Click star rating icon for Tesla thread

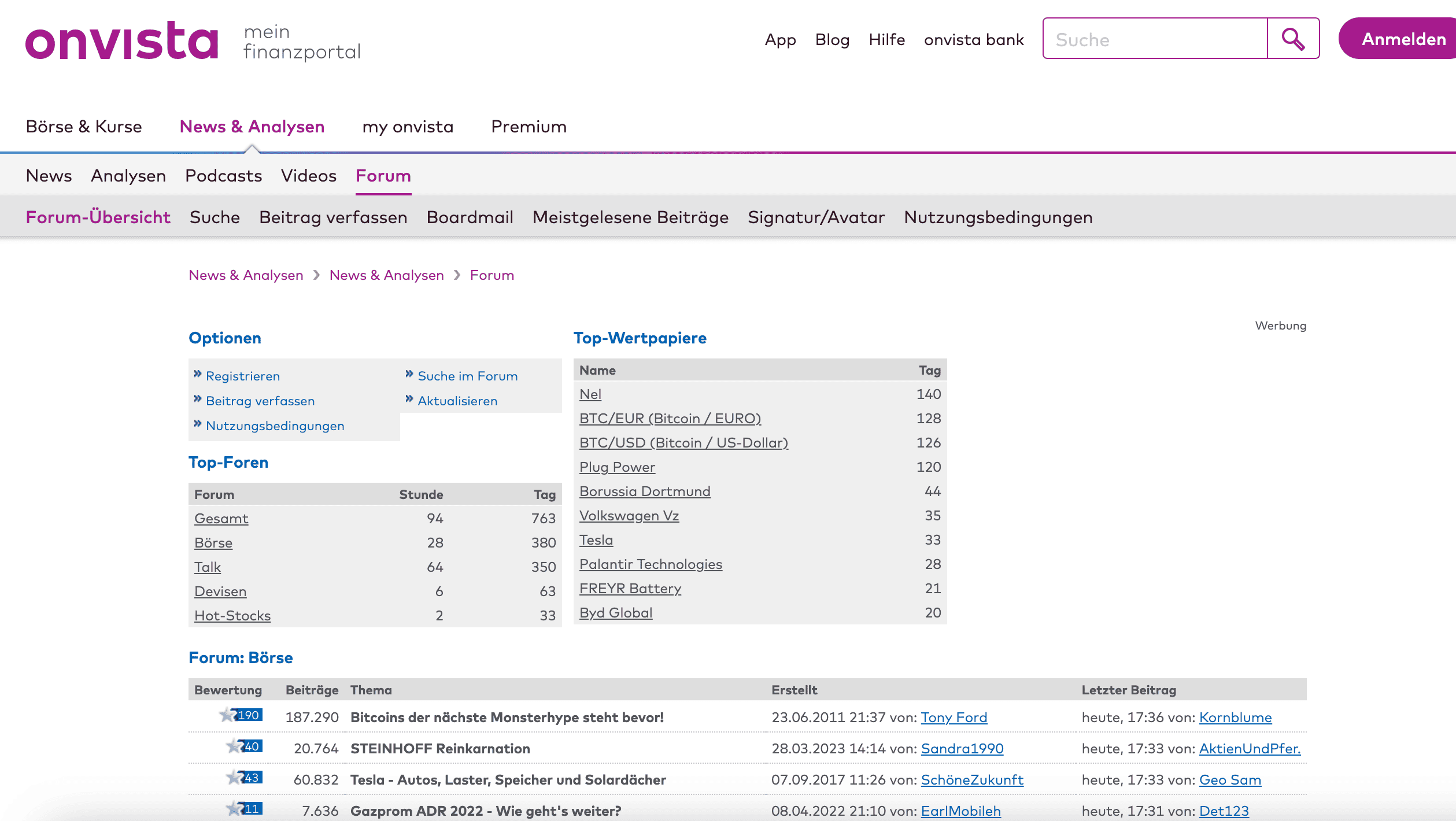(x=234, y=778)
